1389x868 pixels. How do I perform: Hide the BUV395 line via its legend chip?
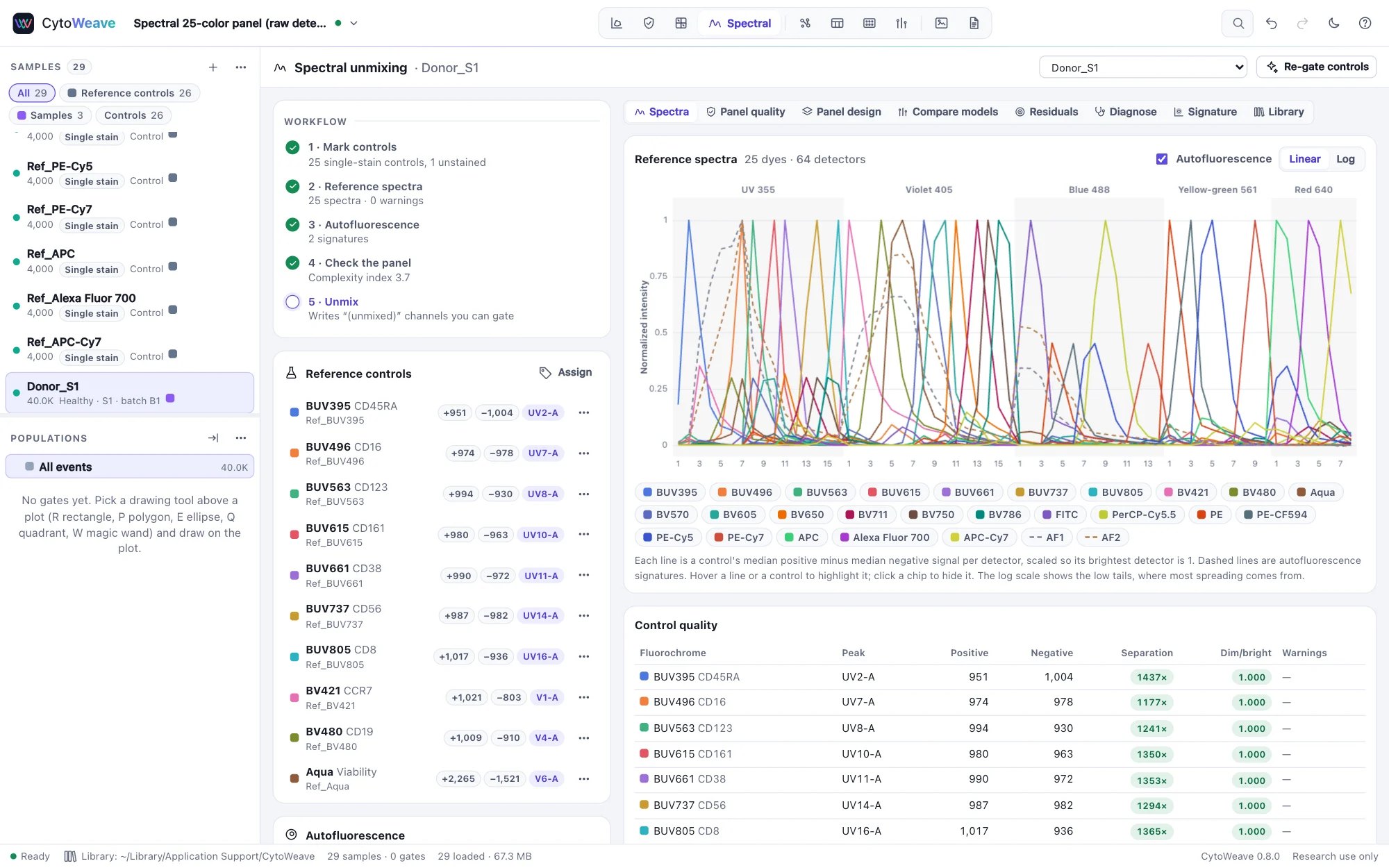[669, 492]
